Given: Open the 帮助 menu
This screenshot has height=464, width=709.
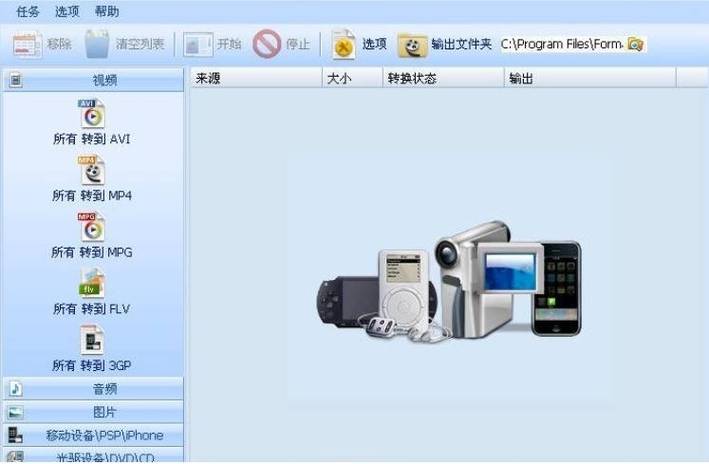Looking at the screenshot, I should [x=107, y=11].
